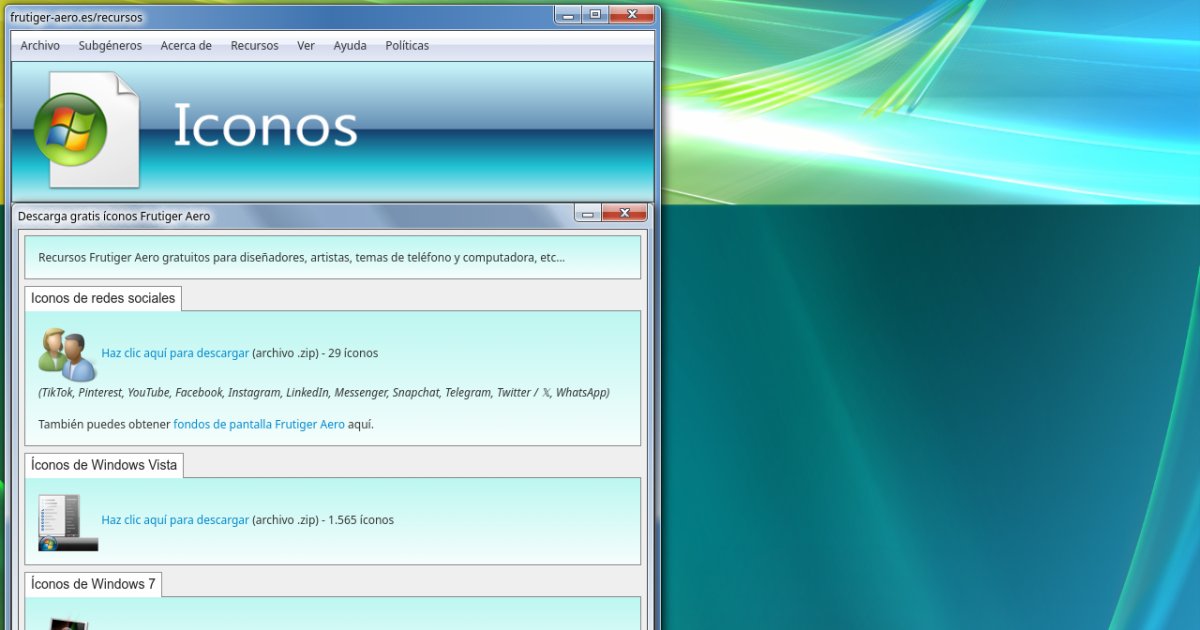The height and width of the screenshot is (630, 1200).
Task: Open the Archivo menu
Action: 40,46
